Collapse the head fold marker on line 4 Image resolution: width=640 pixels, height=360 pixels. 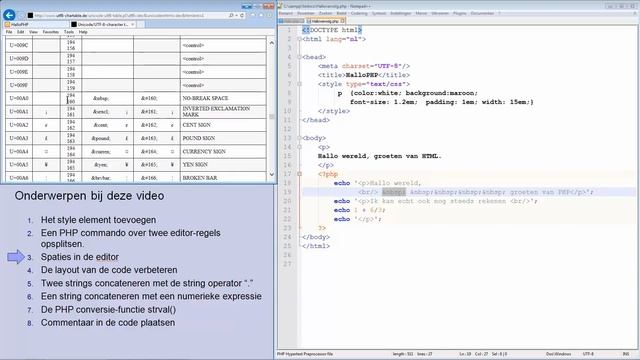(299, 57)
